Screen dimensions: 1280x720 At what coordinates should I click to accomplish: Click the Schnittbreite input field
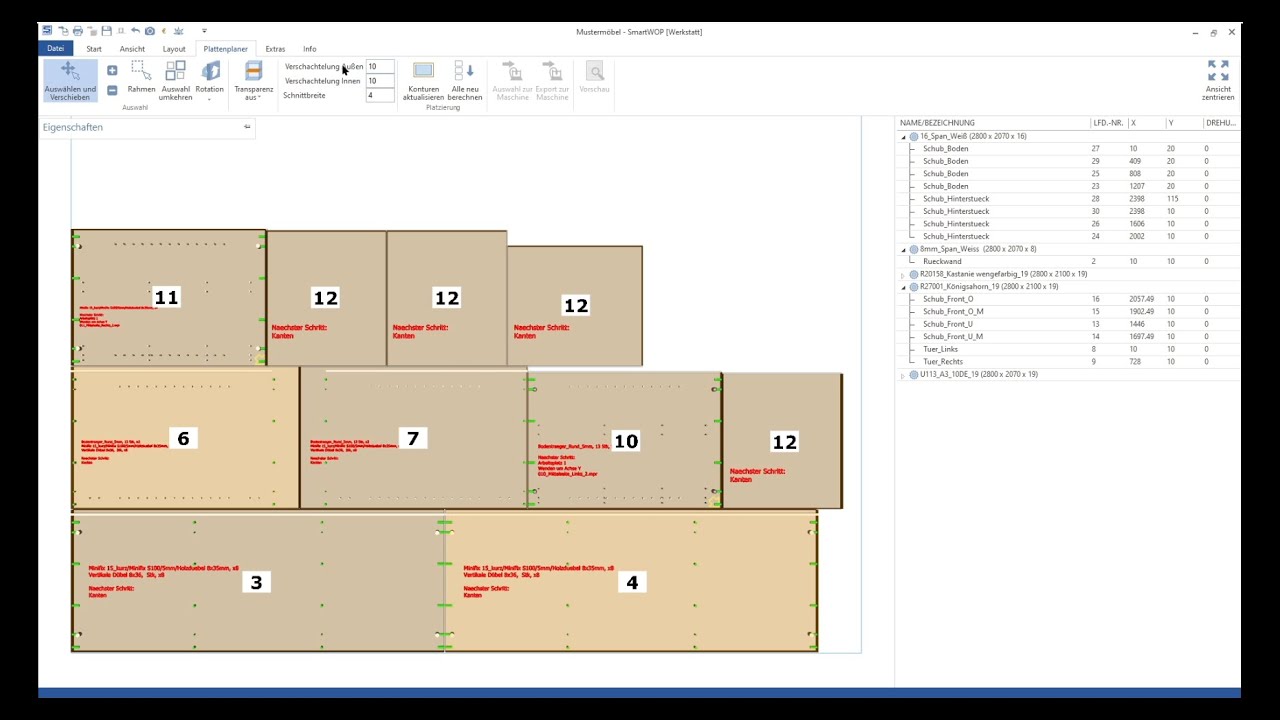(x=380, y=96)
